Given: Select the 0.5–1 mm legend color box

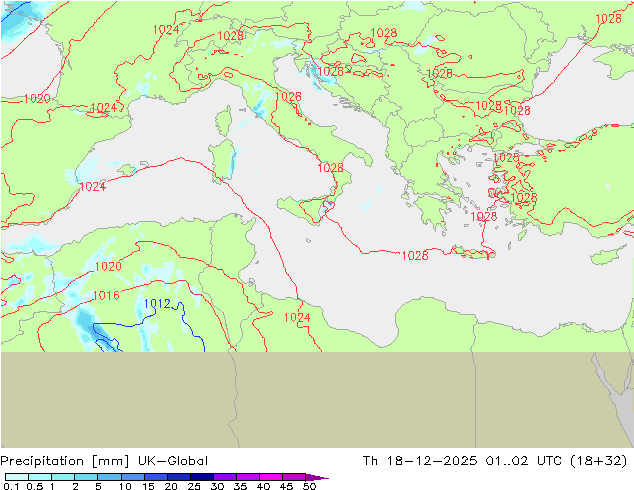Looking at the screenshot, I should click(x=40, y=477).
